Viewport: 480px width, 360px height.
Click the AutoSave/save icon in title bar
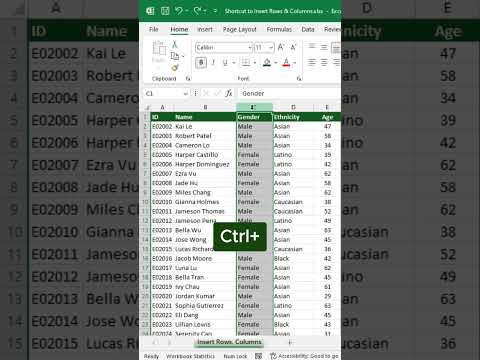(165, 11)
